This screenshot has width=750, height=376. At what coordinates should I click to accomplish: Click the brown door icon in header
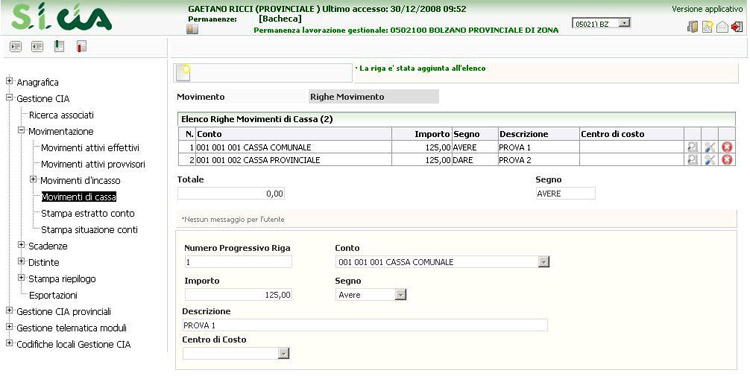[x=692, y=27]
